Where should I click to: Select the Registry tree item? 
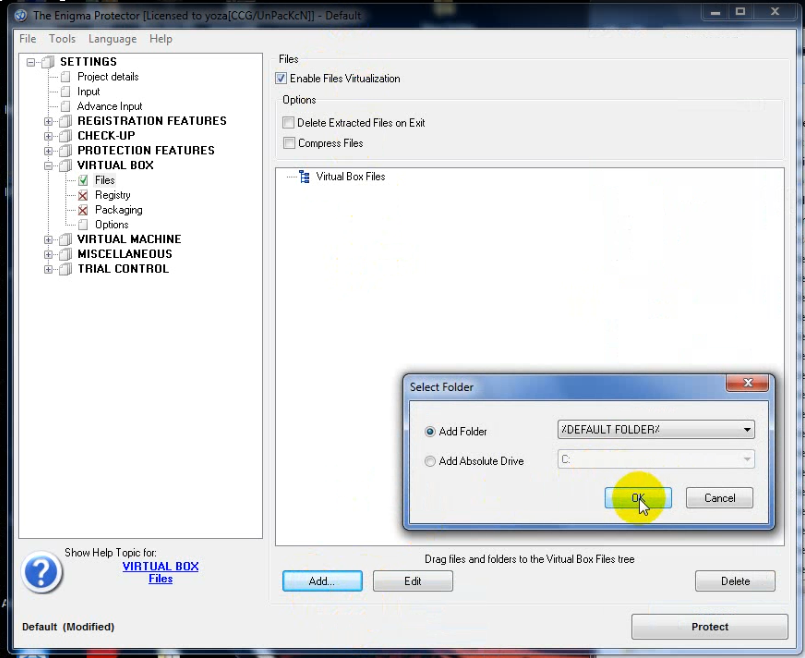click(x=112, y=195)
